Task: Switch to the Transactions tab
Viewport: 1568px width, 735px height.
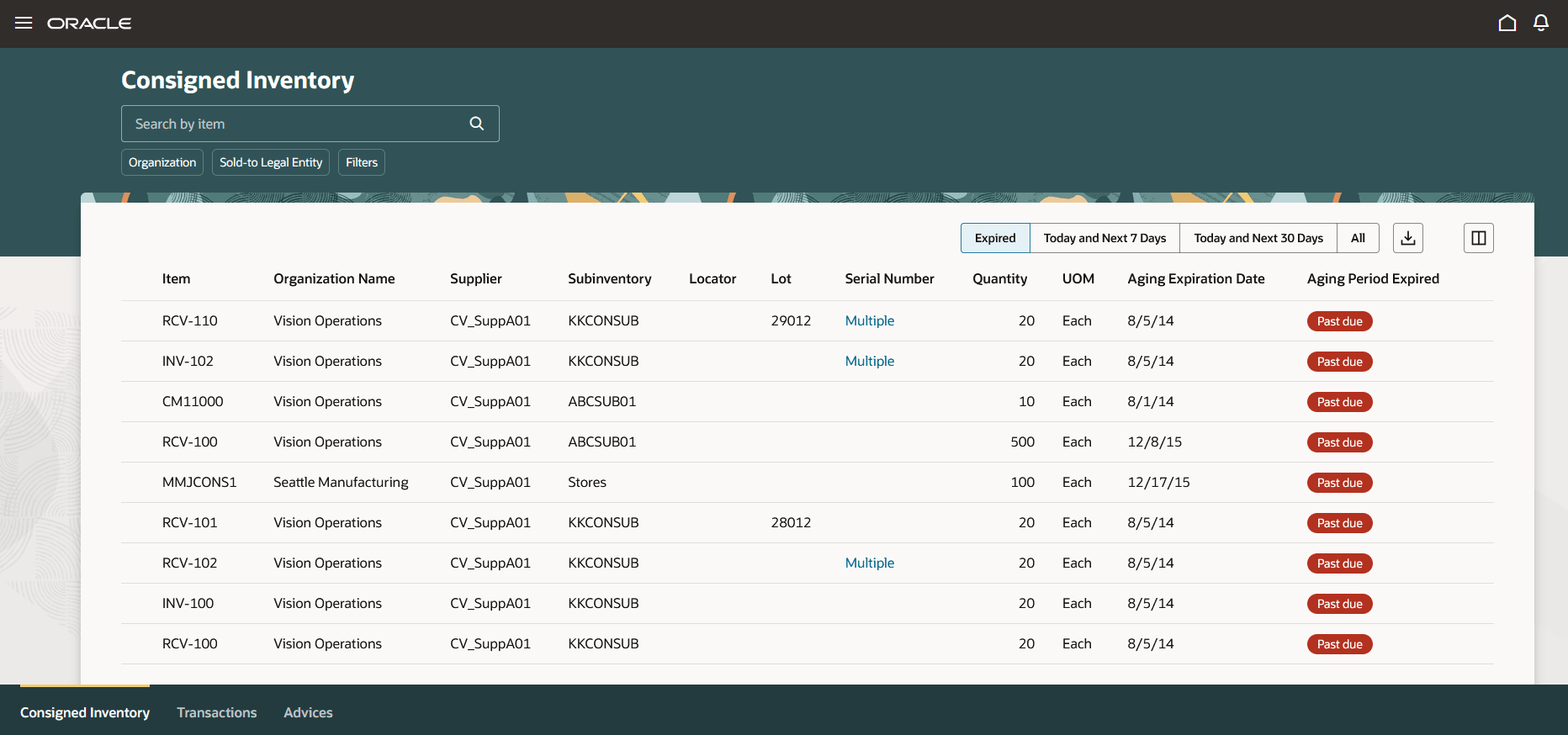Action: (x=216, y=712)
